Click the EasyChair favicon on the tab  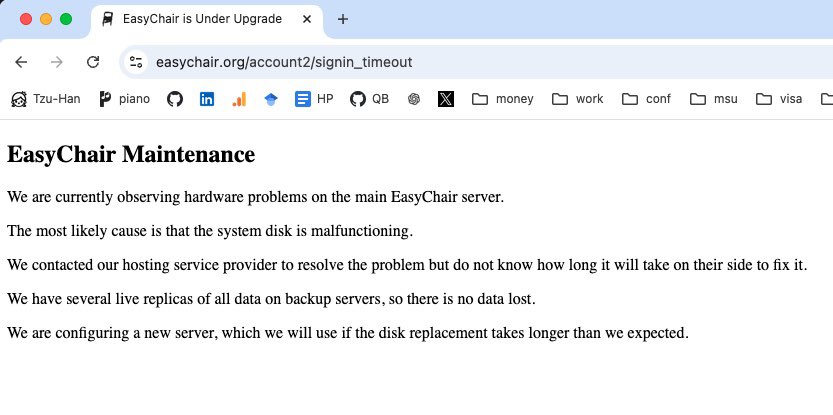(108, 19)
